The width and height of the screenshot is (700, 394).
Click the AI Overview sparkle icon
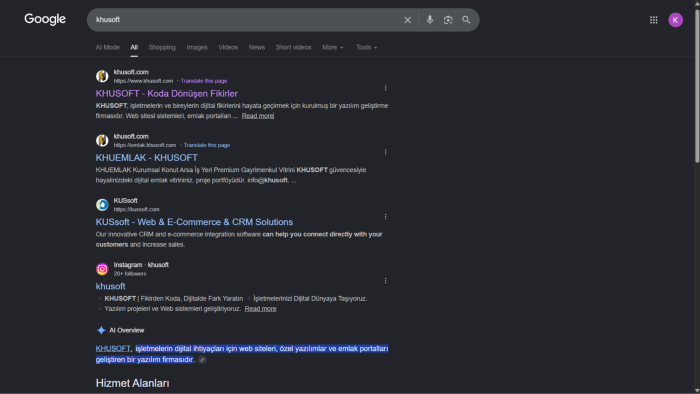click(101, 331)
